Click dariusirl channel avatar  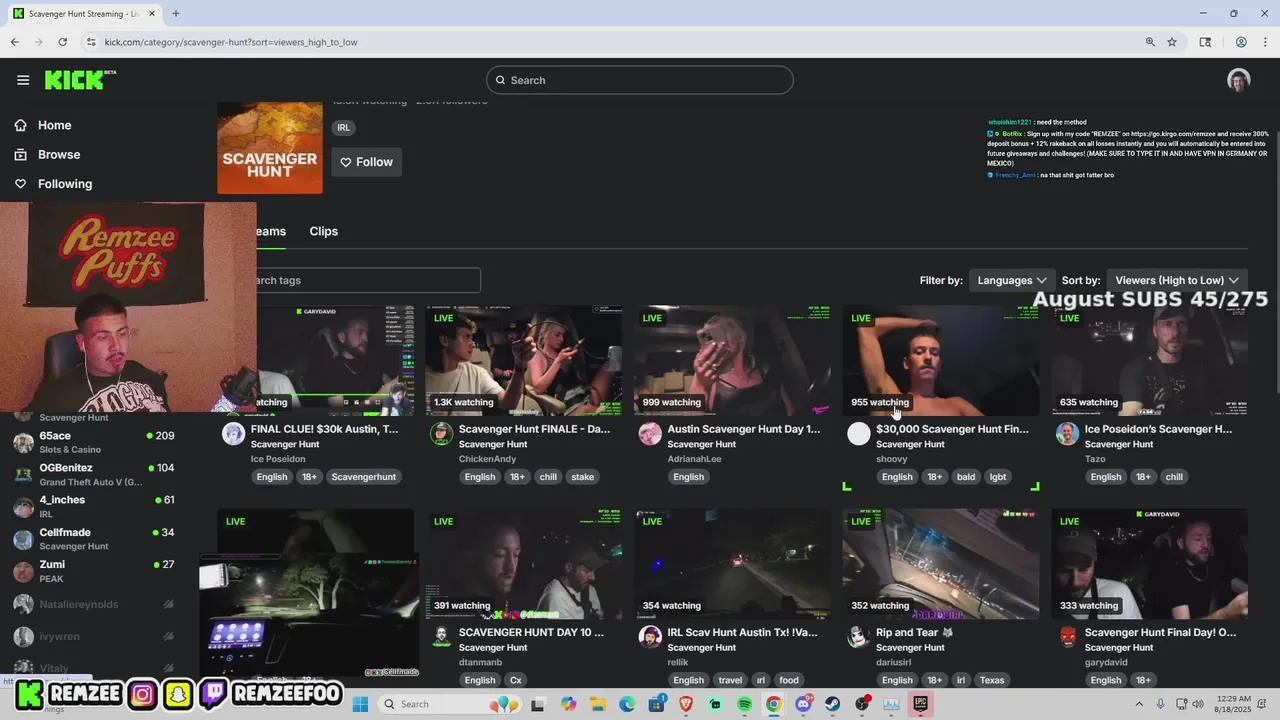coord(858,637)
